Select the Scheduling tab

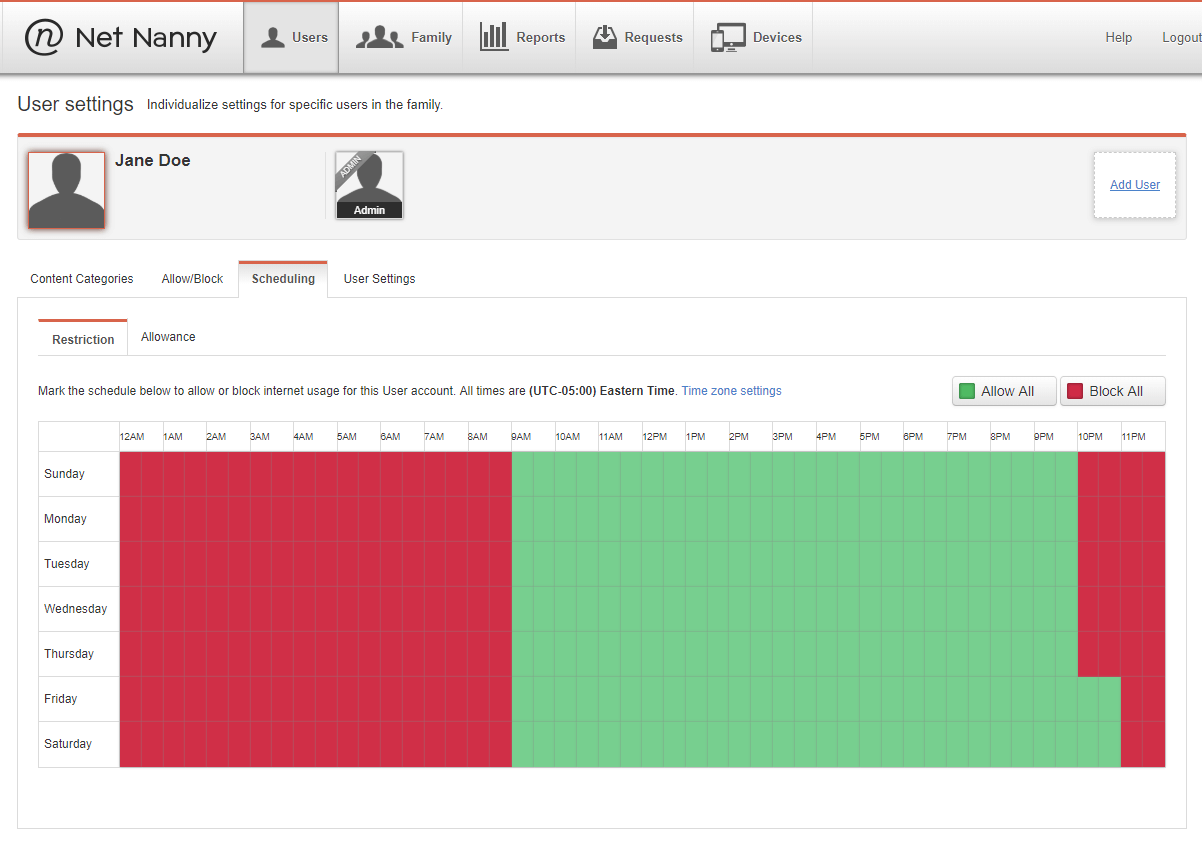(x=283, y=279)
